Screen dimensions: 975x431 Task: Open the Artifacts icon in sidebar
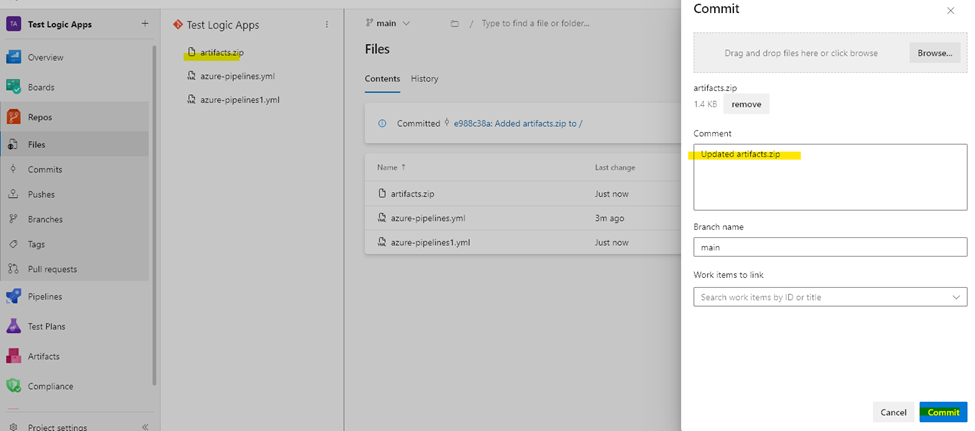(14, 356)
